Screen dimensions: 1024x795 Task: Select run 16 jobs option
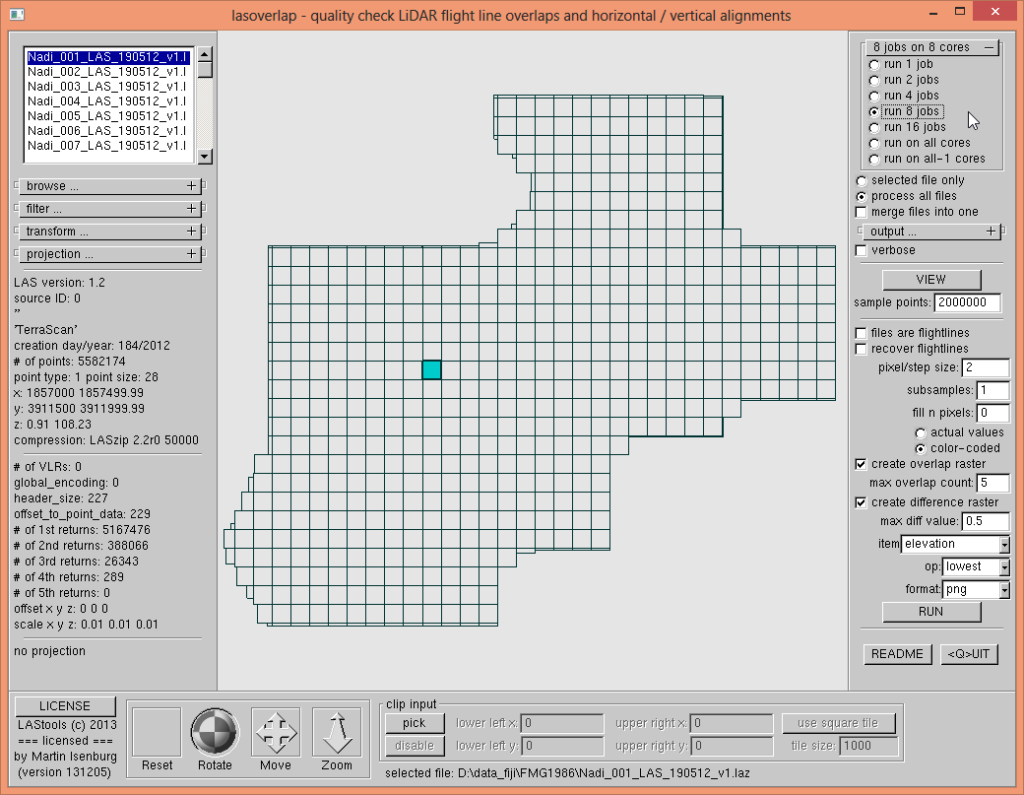875,127
